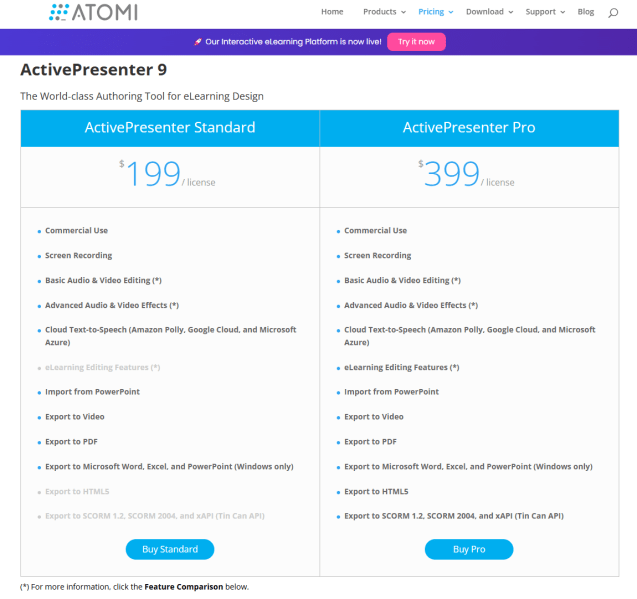Click the Feature Comparison footnote text
This screenshot has width=637, height=599.
coord(183,587)
